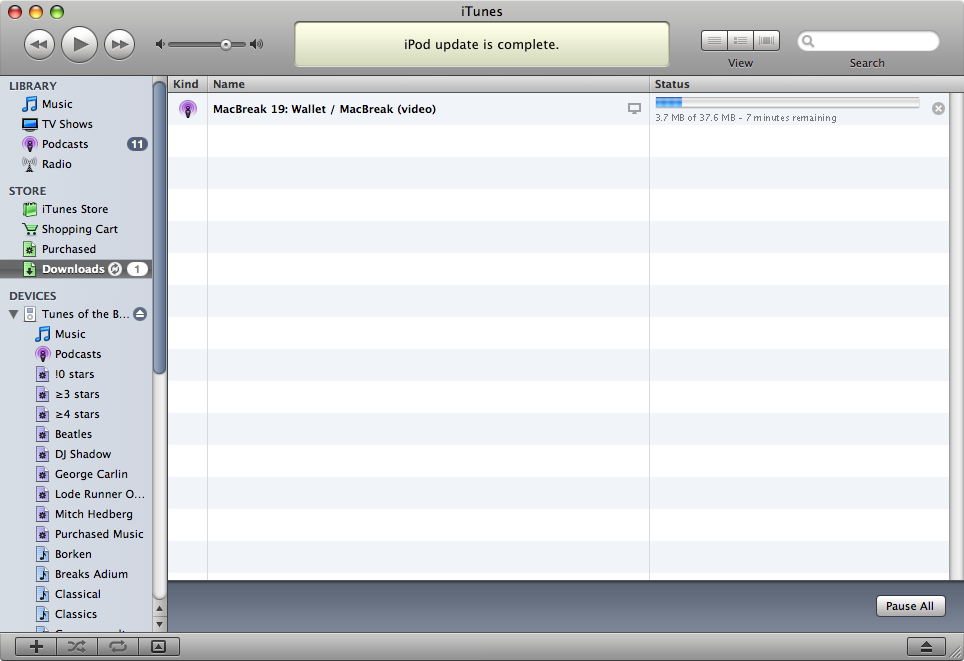Click the Search field
Viewport: 964px width, 661px height.
pos(868,41)
